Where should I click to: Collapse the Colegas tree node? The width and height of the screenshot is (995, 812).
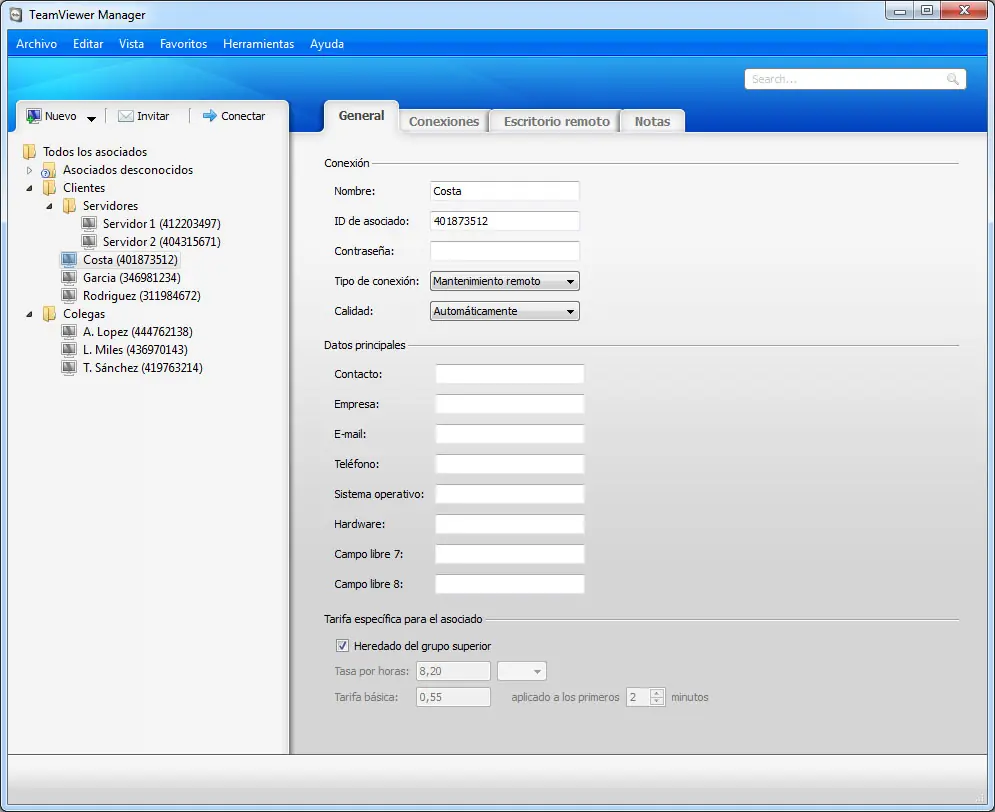coord(29,314)
